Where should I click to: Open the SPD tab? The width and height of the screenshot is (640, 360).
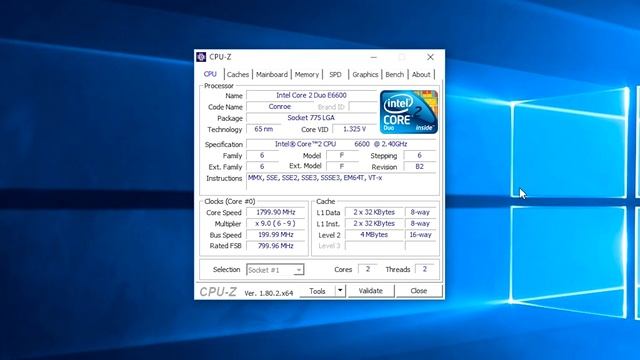(x=336, y=74)
